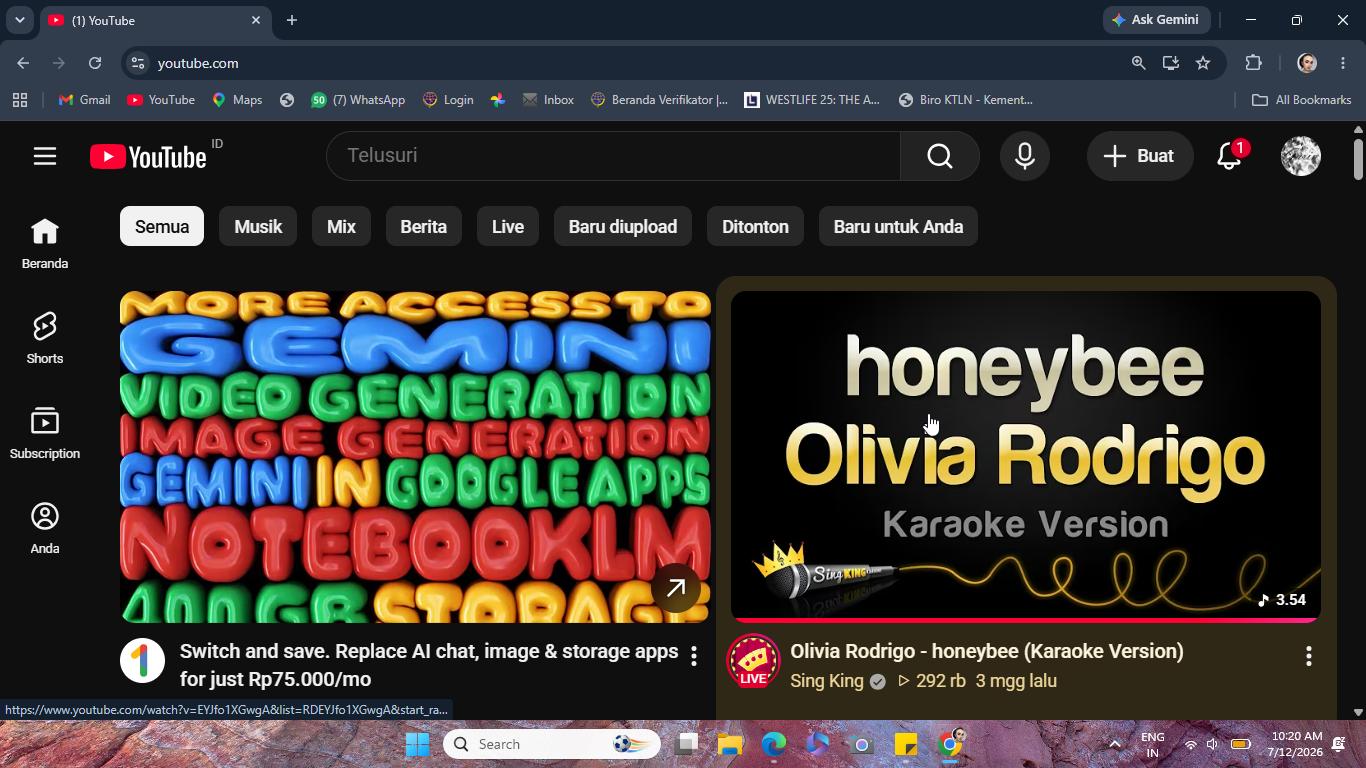Open the Chrome extensions menu
The image size is (1366, 768).
coord(1253,63)
